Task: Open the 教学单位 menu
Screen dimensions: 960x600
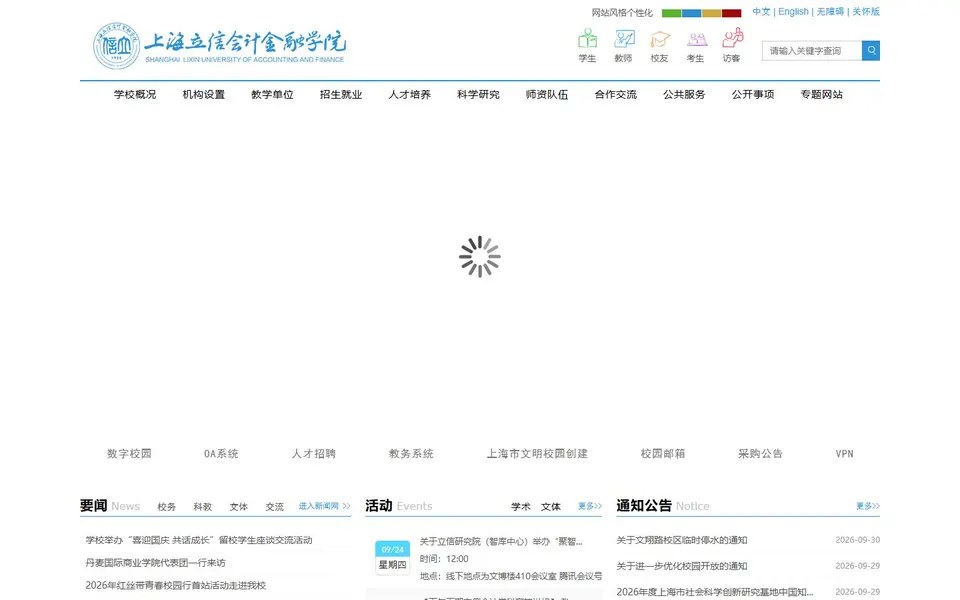Action: tap(272, 94)
